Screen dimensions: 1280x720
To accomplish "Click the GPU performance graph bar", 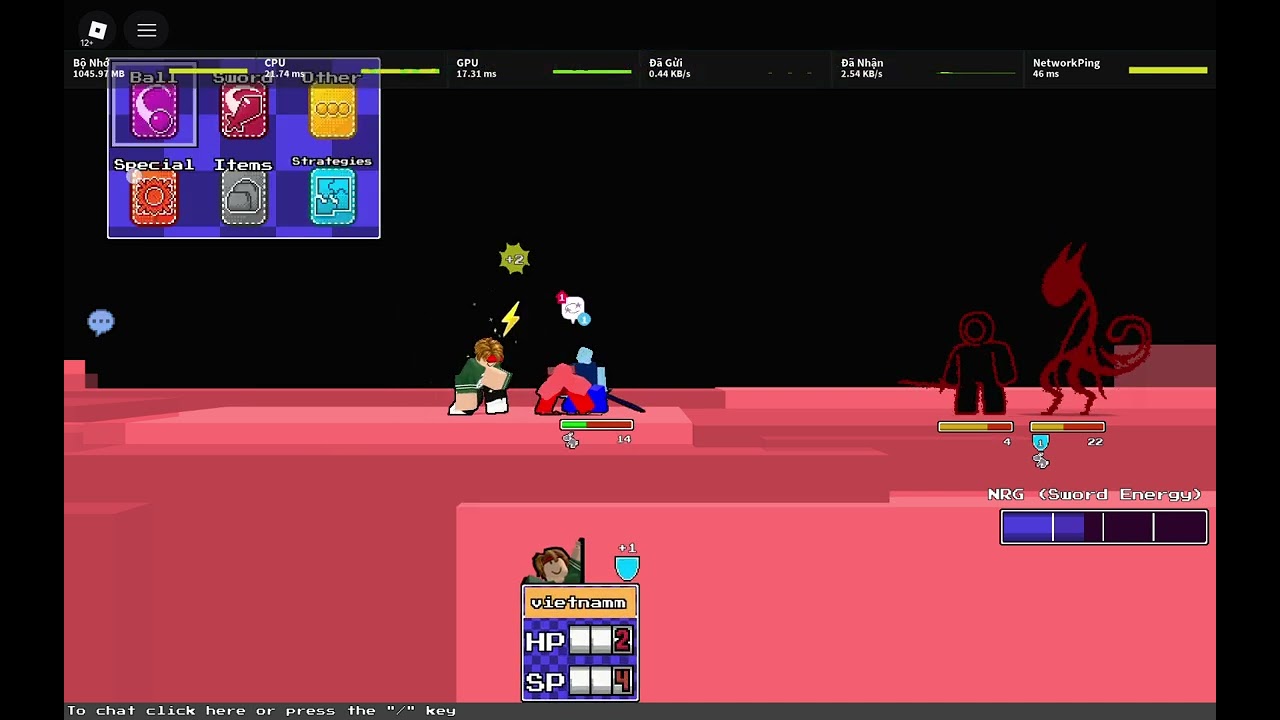I will (x=592, y=71).
